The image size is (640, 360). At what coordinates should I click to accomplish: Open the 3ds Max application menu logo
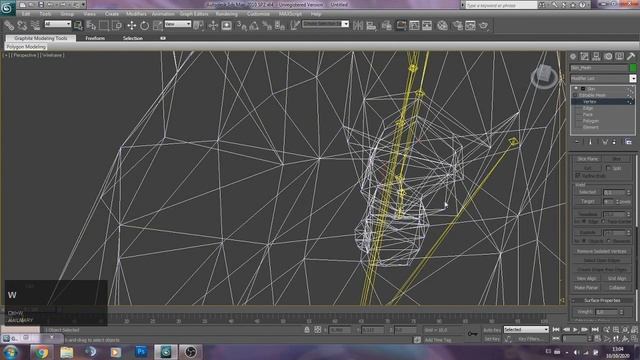coord(8,8)
